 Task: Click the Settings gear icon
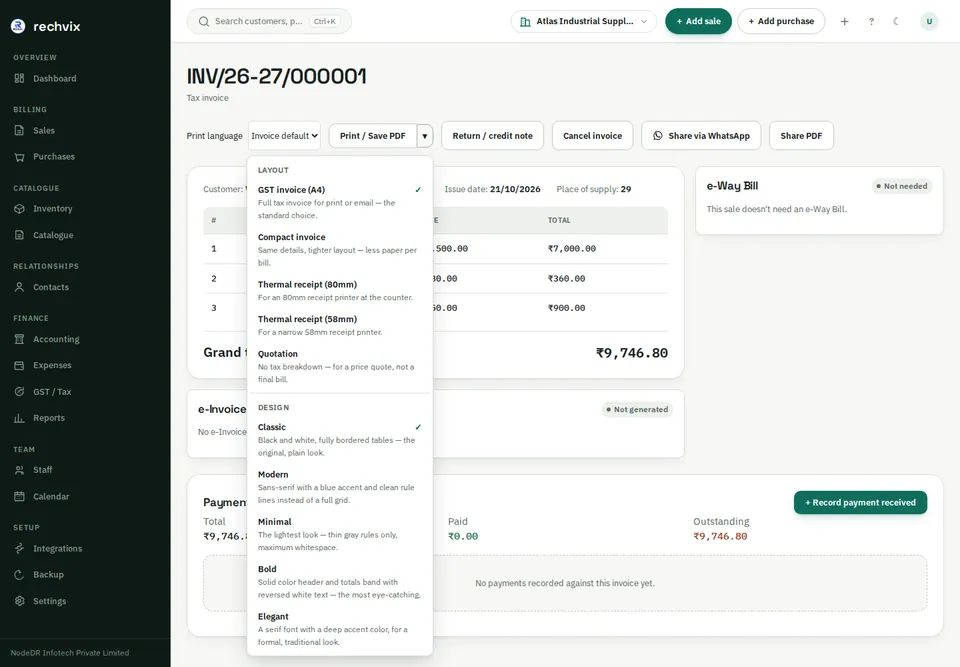pyautogui.click(x=19, y=601)
